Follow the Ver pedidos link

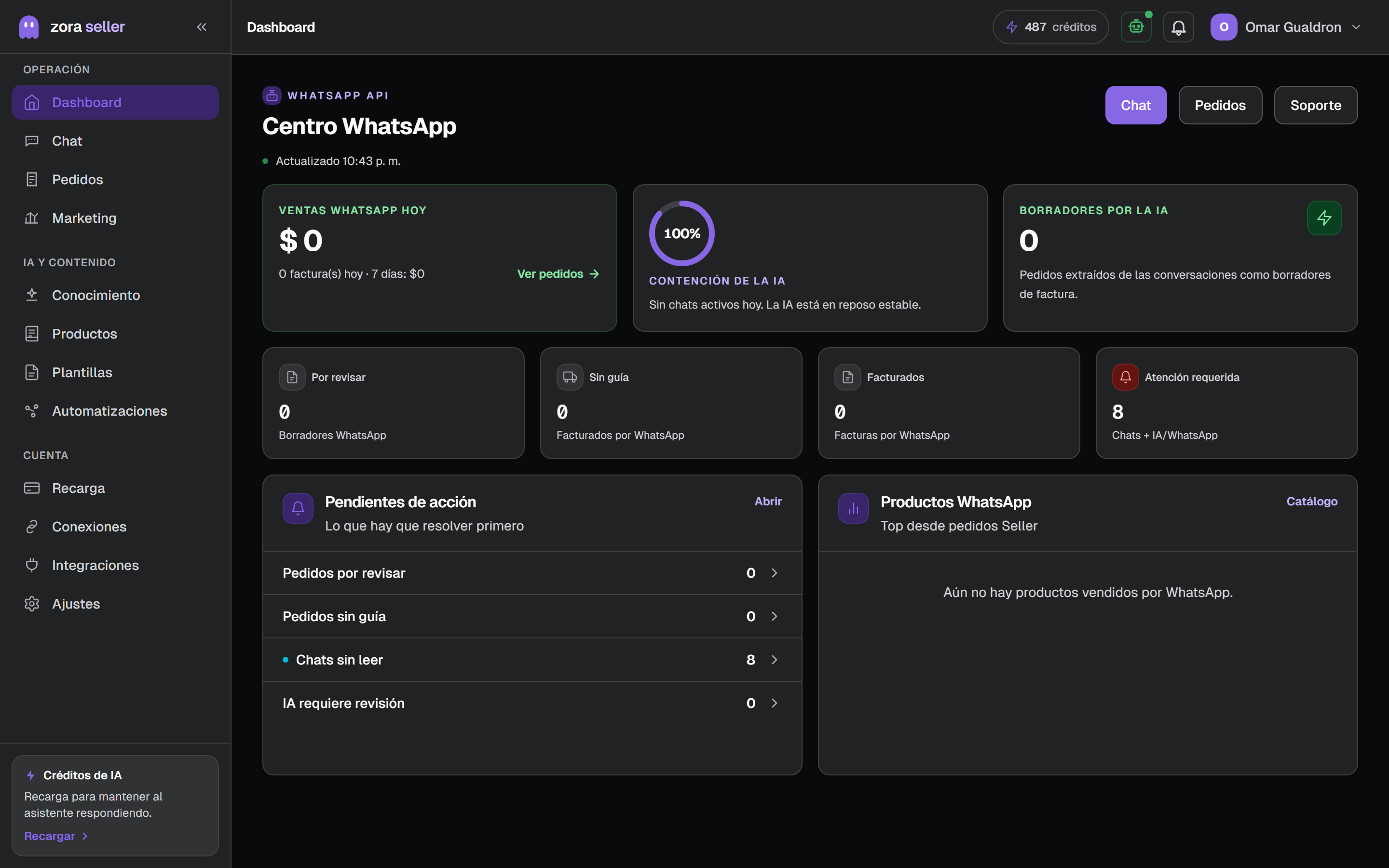coord(558,274)
